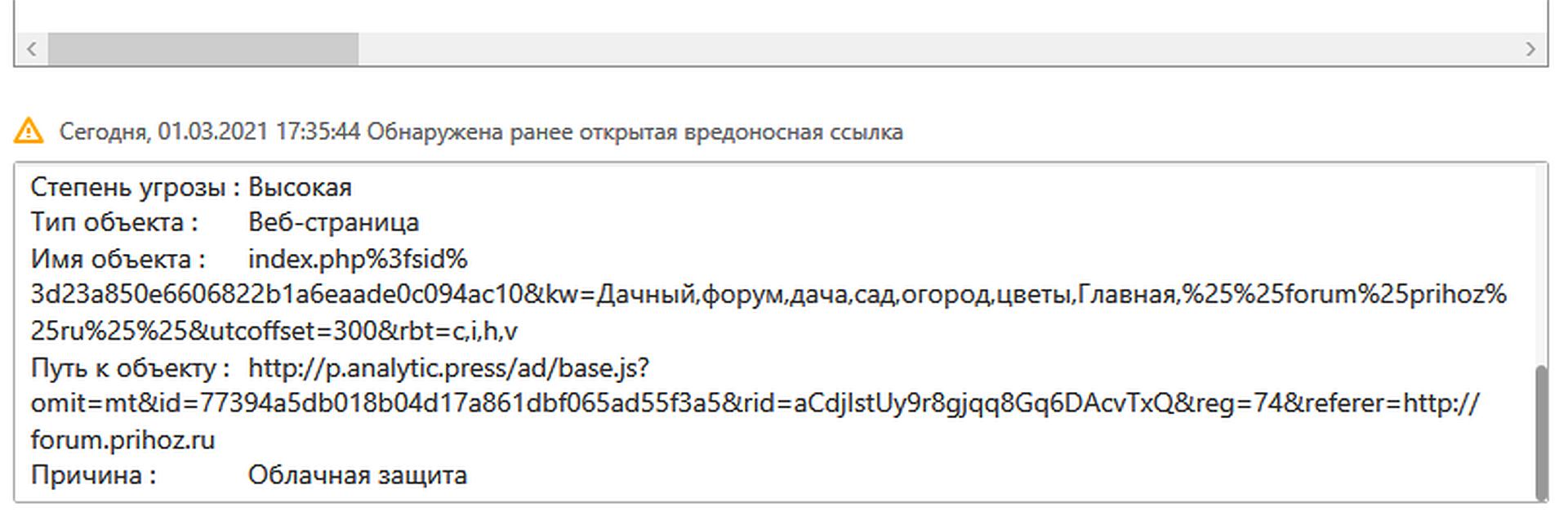This screenshot has width=1568, height=530.
Task: Click the vertical scrollbar track above thumb
Action: click(1541, 264)
